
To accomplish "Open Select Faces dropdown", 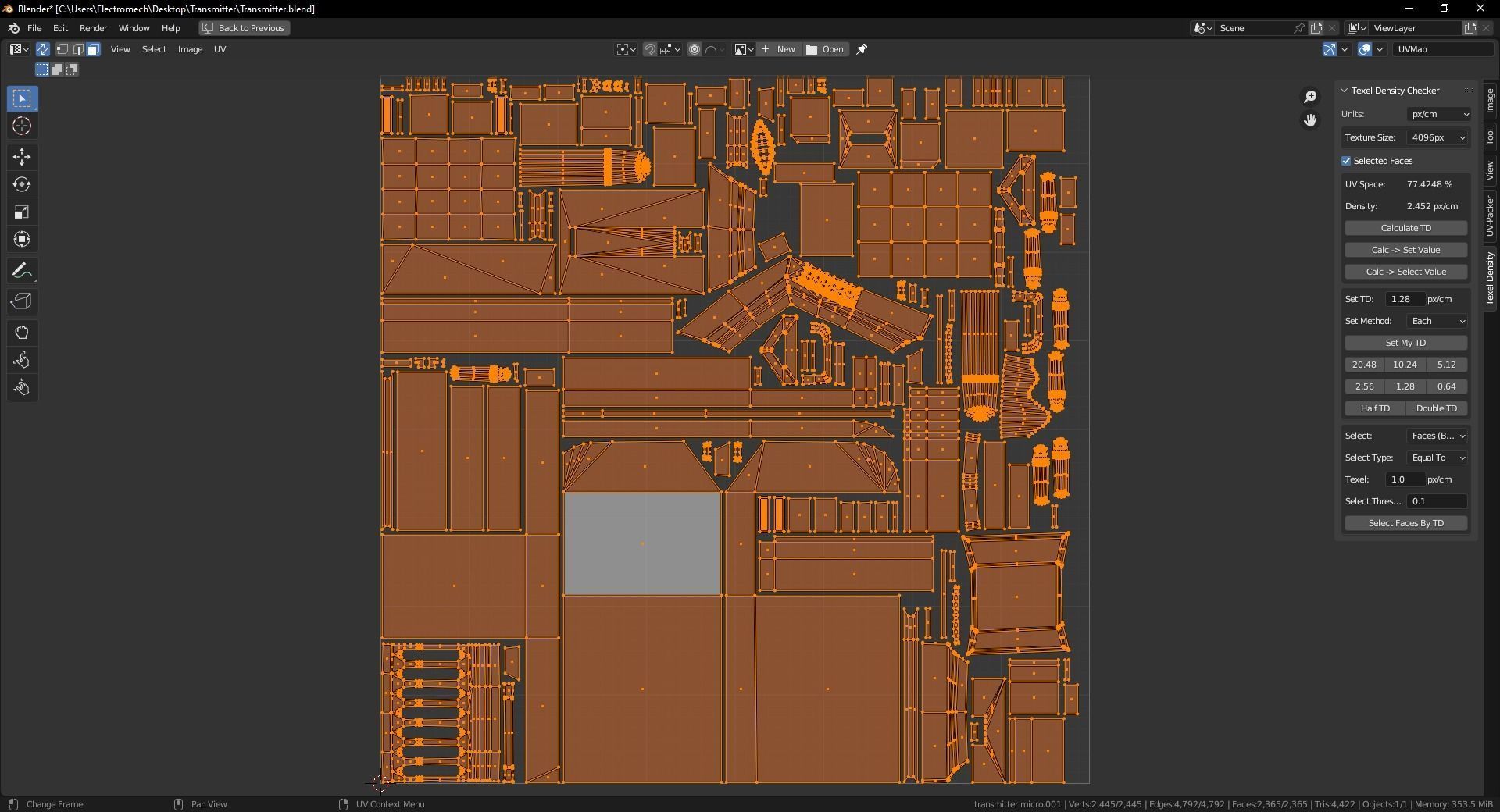I will (x=1437, y=436).
